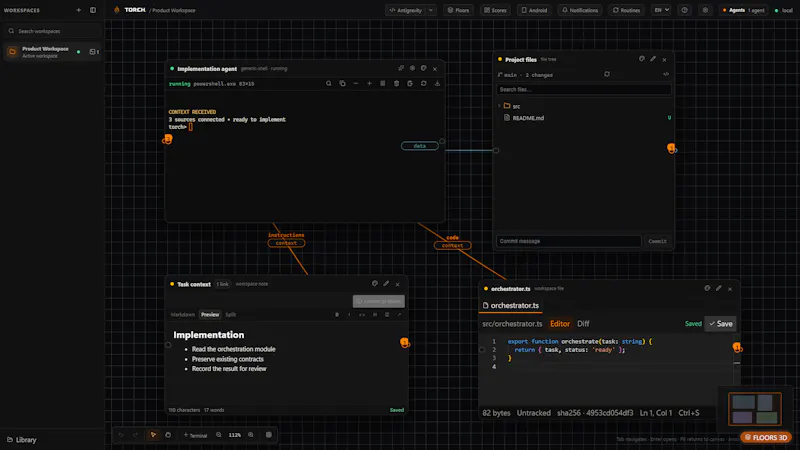Screen dimensions: 800x450
Task: Undo last canvas action
Action: point(121,435)
